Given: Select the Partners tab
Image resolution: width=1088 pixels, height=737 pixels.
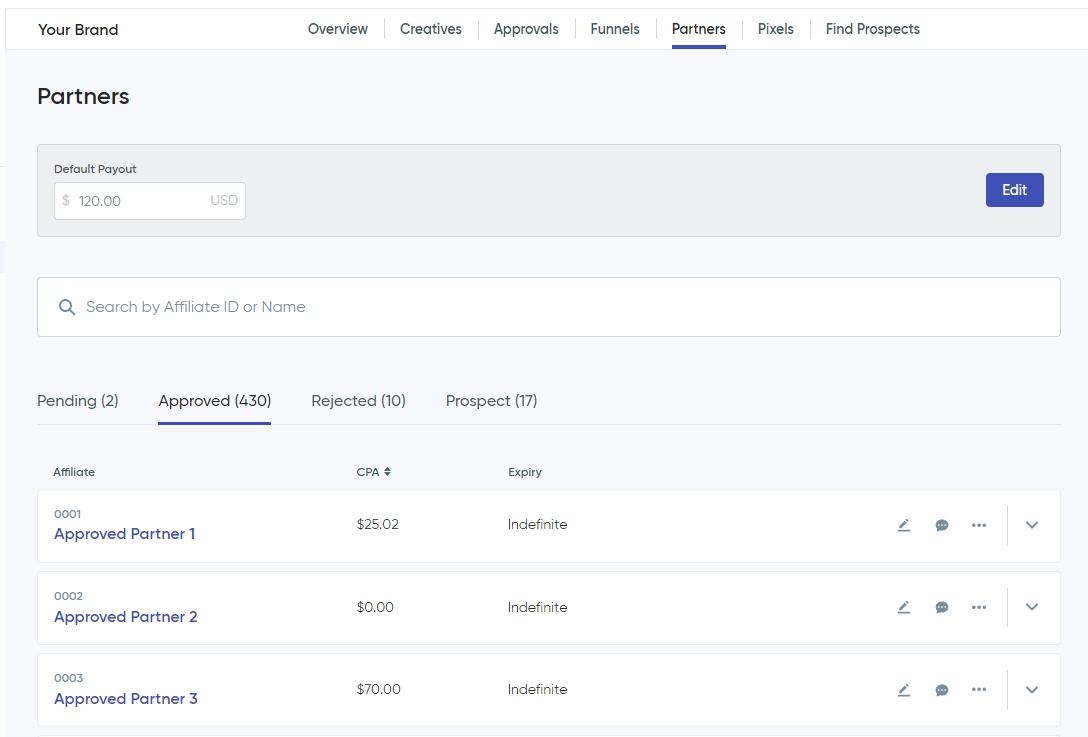Looking at the screenshot, I should point(699,29).
